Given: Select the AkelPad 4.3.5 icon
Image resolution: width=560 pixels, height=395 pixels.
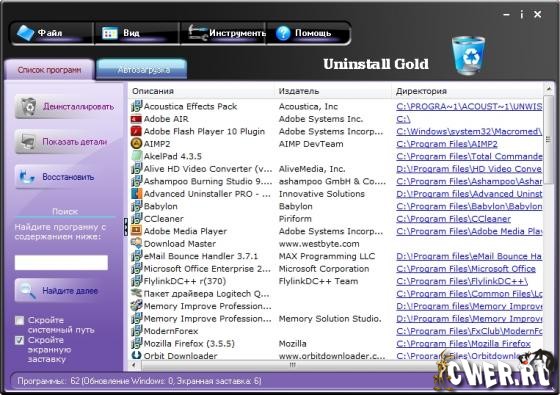Looking at the screenshot, I should coord(136,156).
